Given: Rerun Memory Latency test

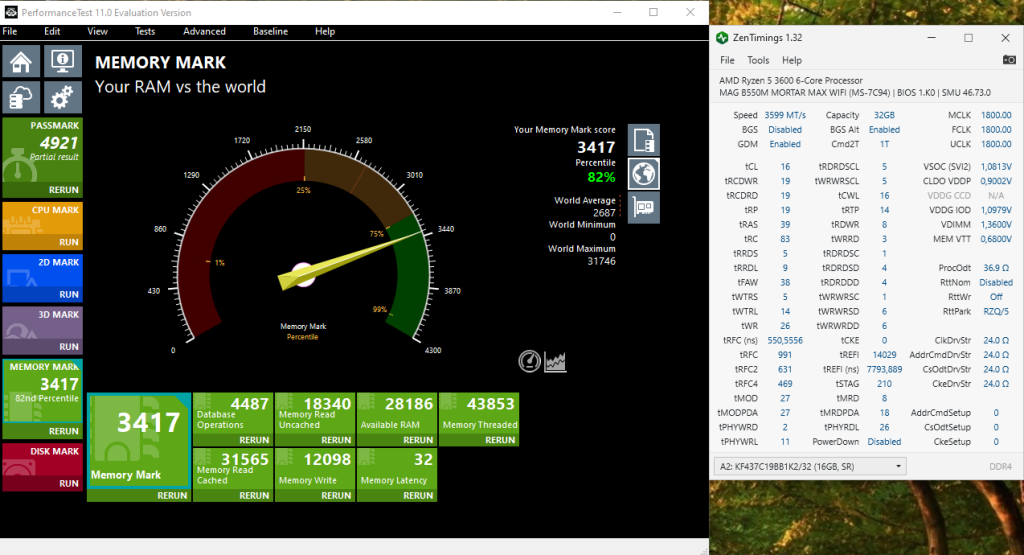Looking at the screenshot, I should click(x=418, y=496).
